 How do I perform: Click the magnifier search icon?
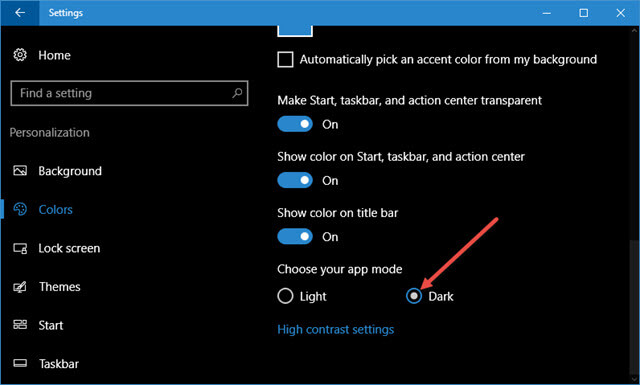(x=237, y=93)
